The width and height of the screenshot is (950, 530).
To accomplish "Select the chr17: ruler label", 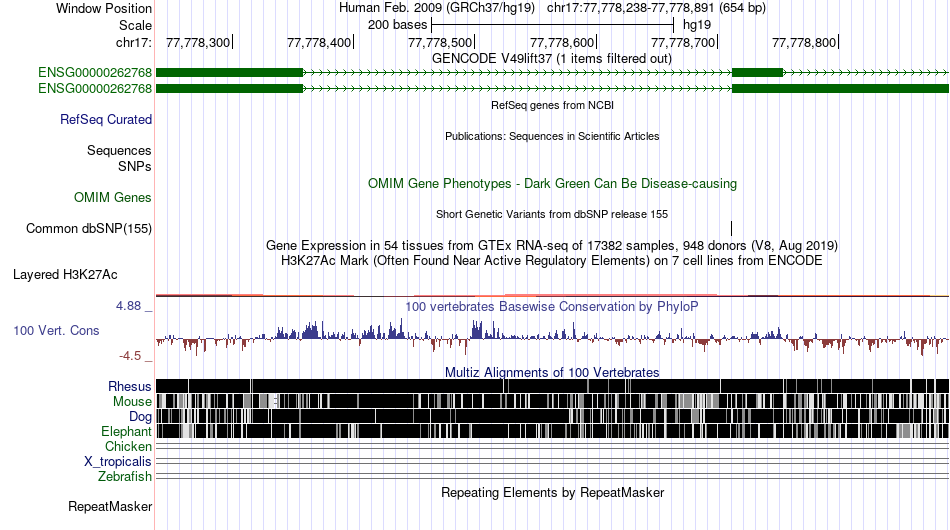I will pos(133,42).
